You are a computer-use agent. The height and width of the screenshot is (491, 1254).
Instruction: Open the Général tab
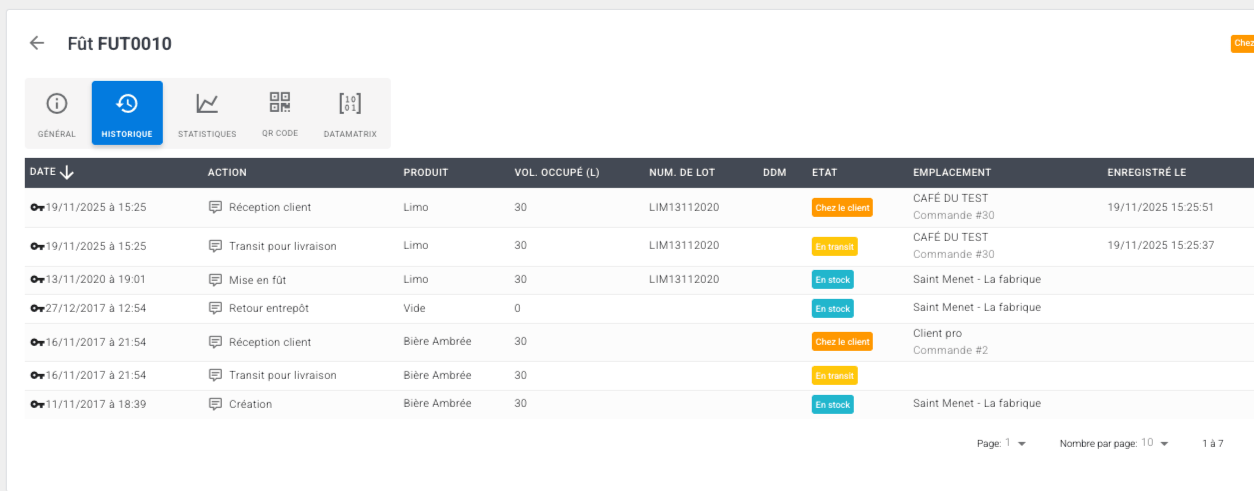[x=57, y=113]
